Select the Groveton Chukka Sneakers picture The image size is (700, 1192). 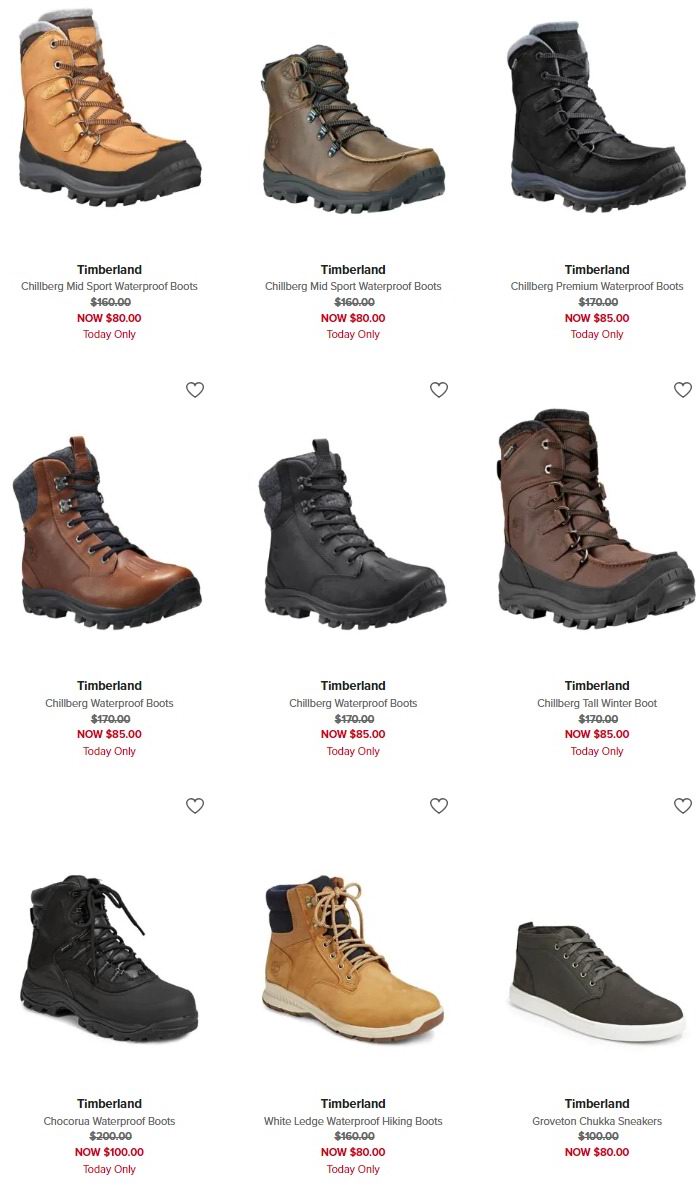pyautogui.click(x=597, y=982)
